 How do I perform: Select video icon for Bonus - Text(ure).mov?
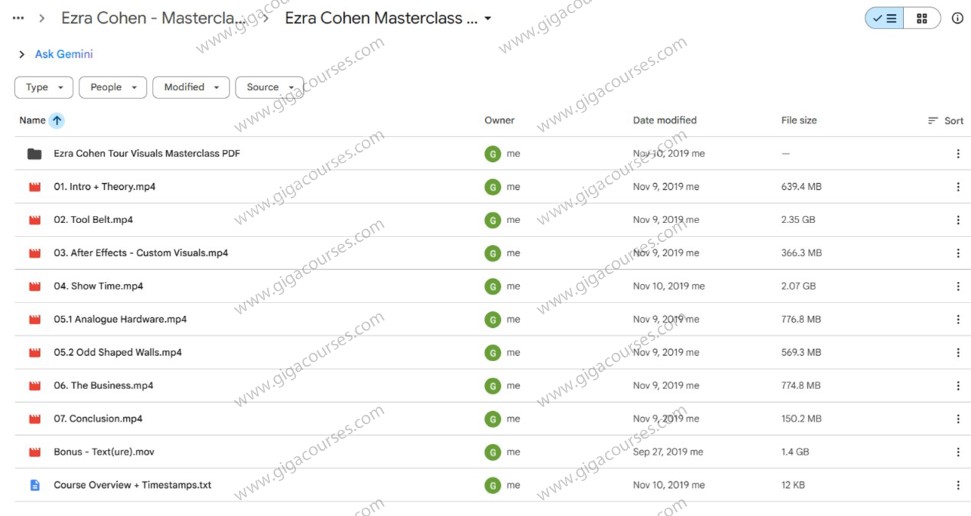point(35,452)
